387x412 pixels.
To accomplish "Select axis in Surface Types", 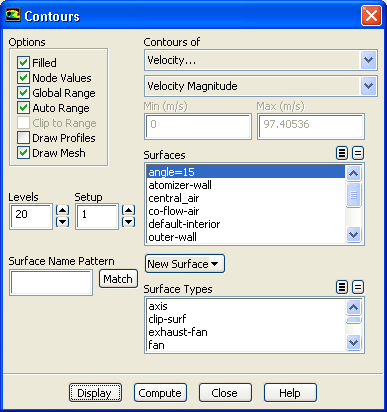I will 246,306.
